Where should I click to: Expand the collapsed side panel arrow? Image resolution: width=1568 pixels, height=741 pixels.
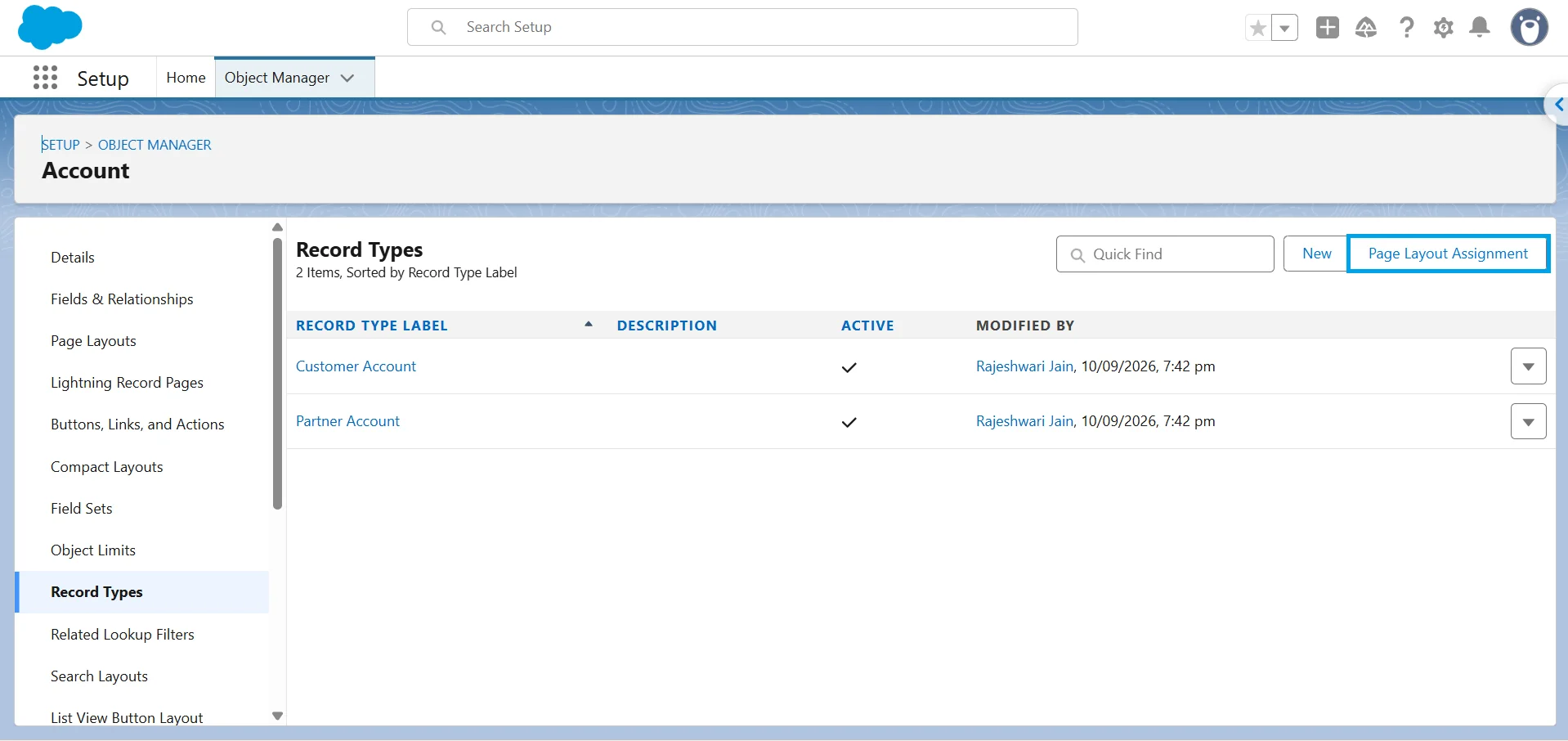pyautogui.click(x=1558, y=105)
